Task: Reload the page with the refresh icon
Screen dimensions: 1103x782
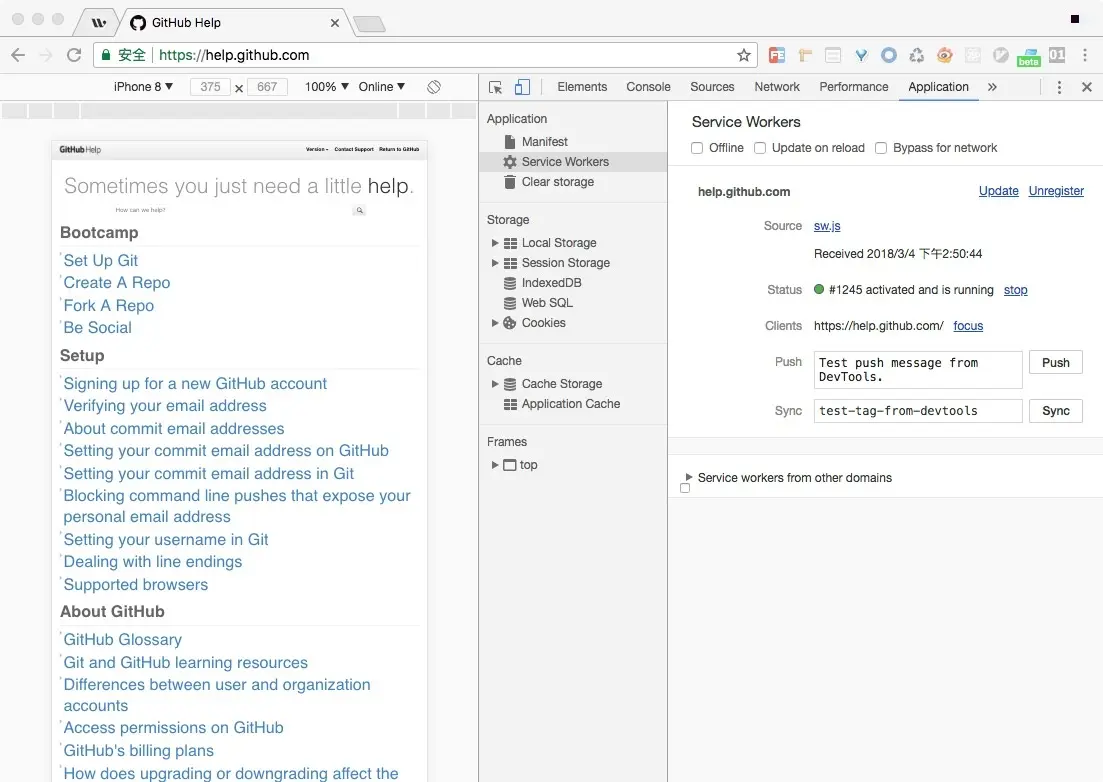Action: (74, 55)
